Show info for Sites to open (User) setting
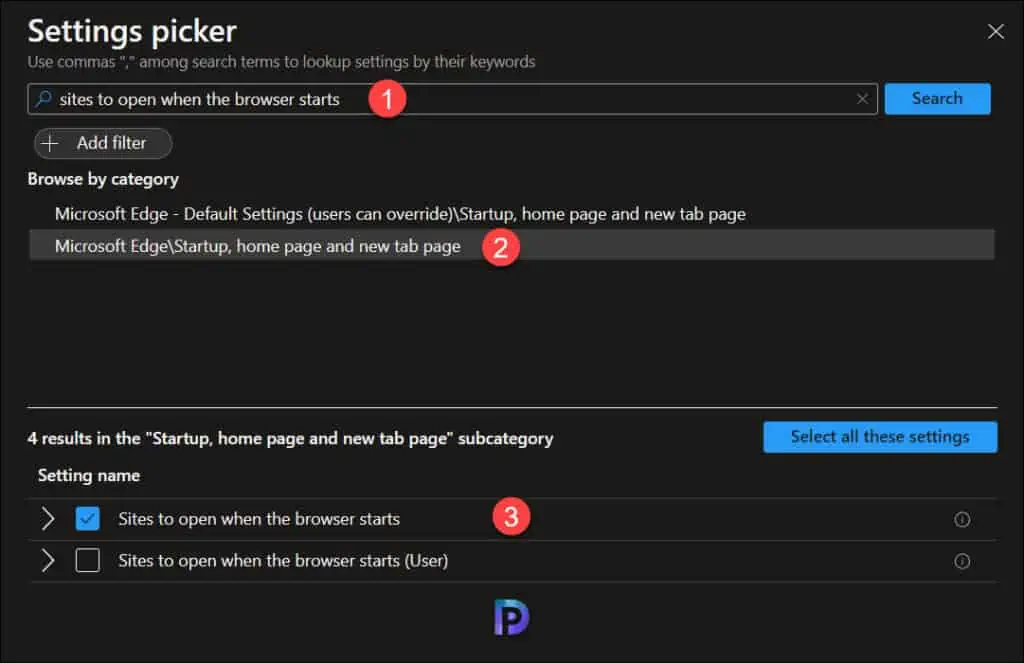The image size is (1024, 663). (x=961, y=561)
